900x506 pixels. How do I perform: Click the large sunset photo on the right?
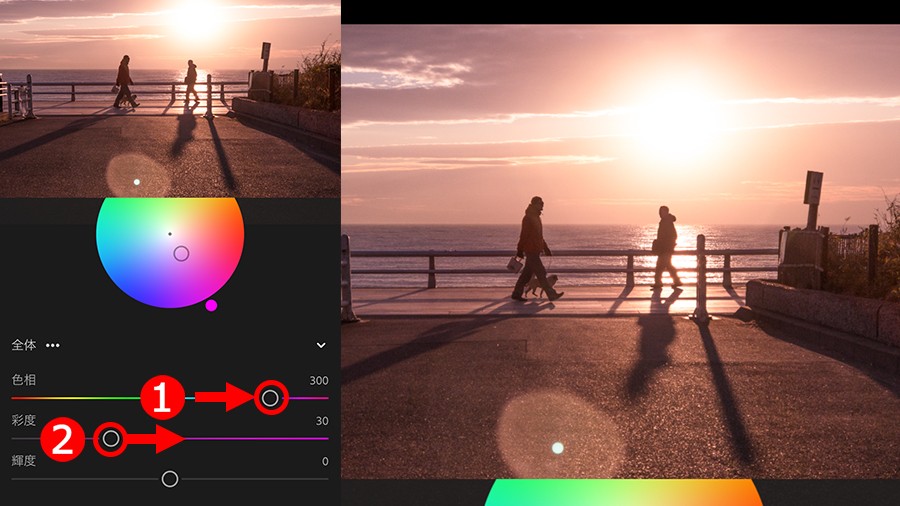tap(620, 251)
